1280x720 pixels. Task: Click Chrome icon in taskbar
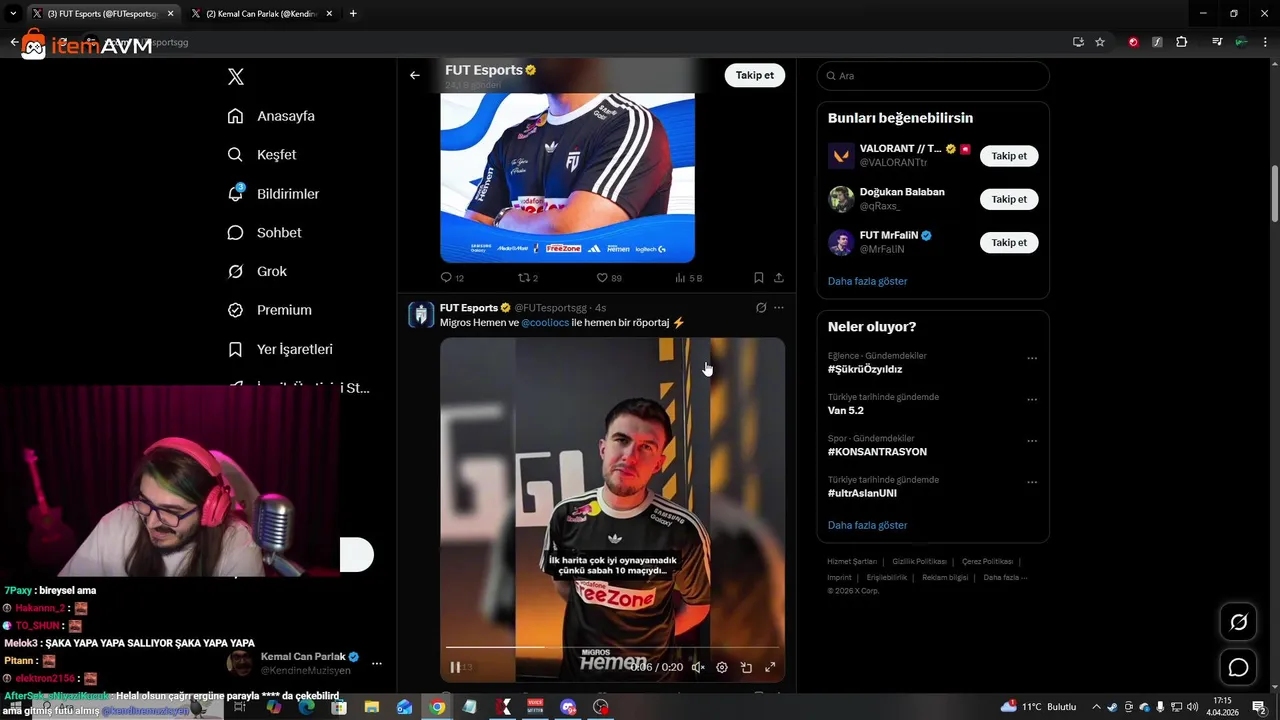pyautogui.click(x=437, y=707)
